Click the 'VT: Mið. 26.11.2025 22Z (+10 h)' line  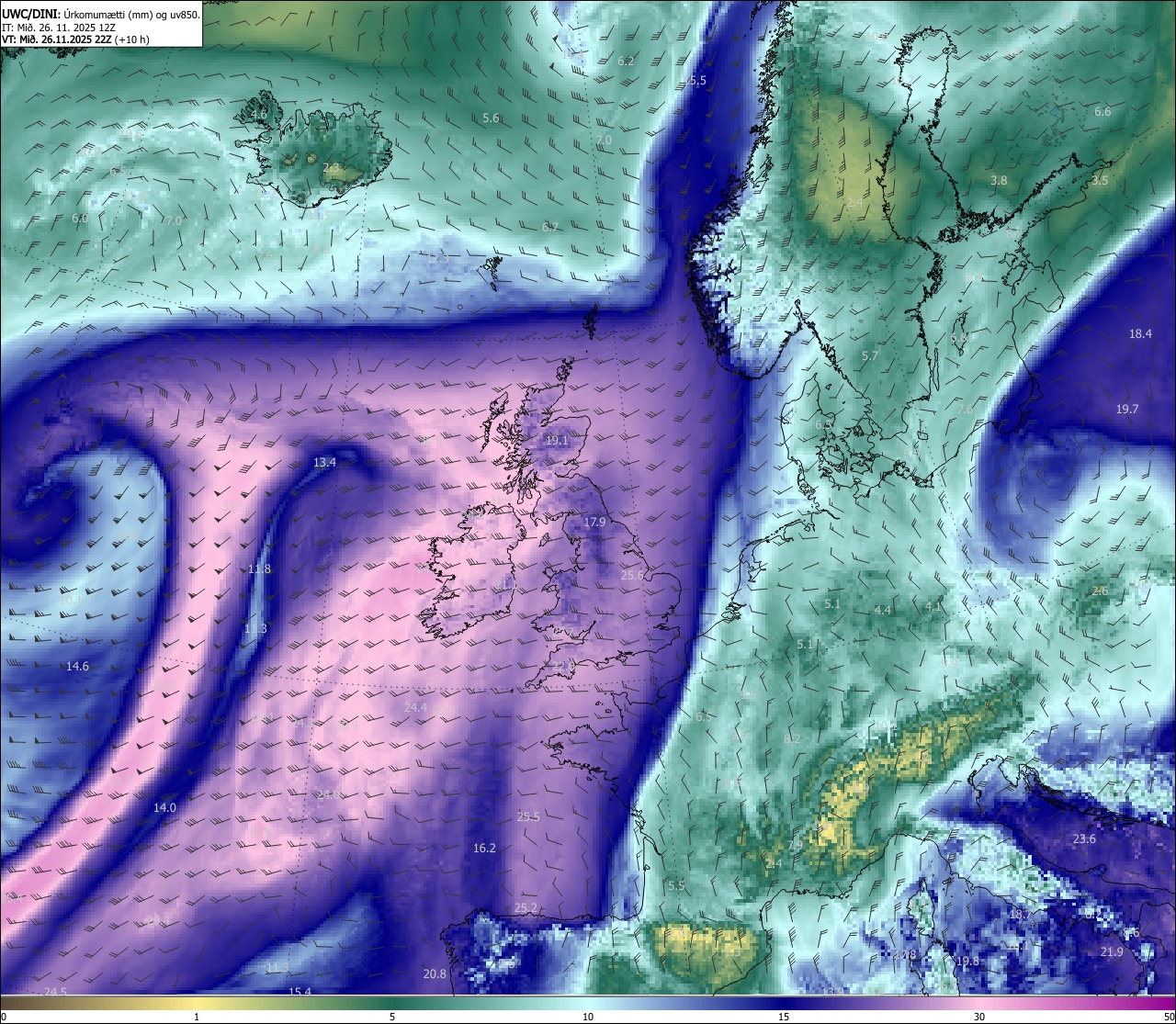(x=75, y=39)
